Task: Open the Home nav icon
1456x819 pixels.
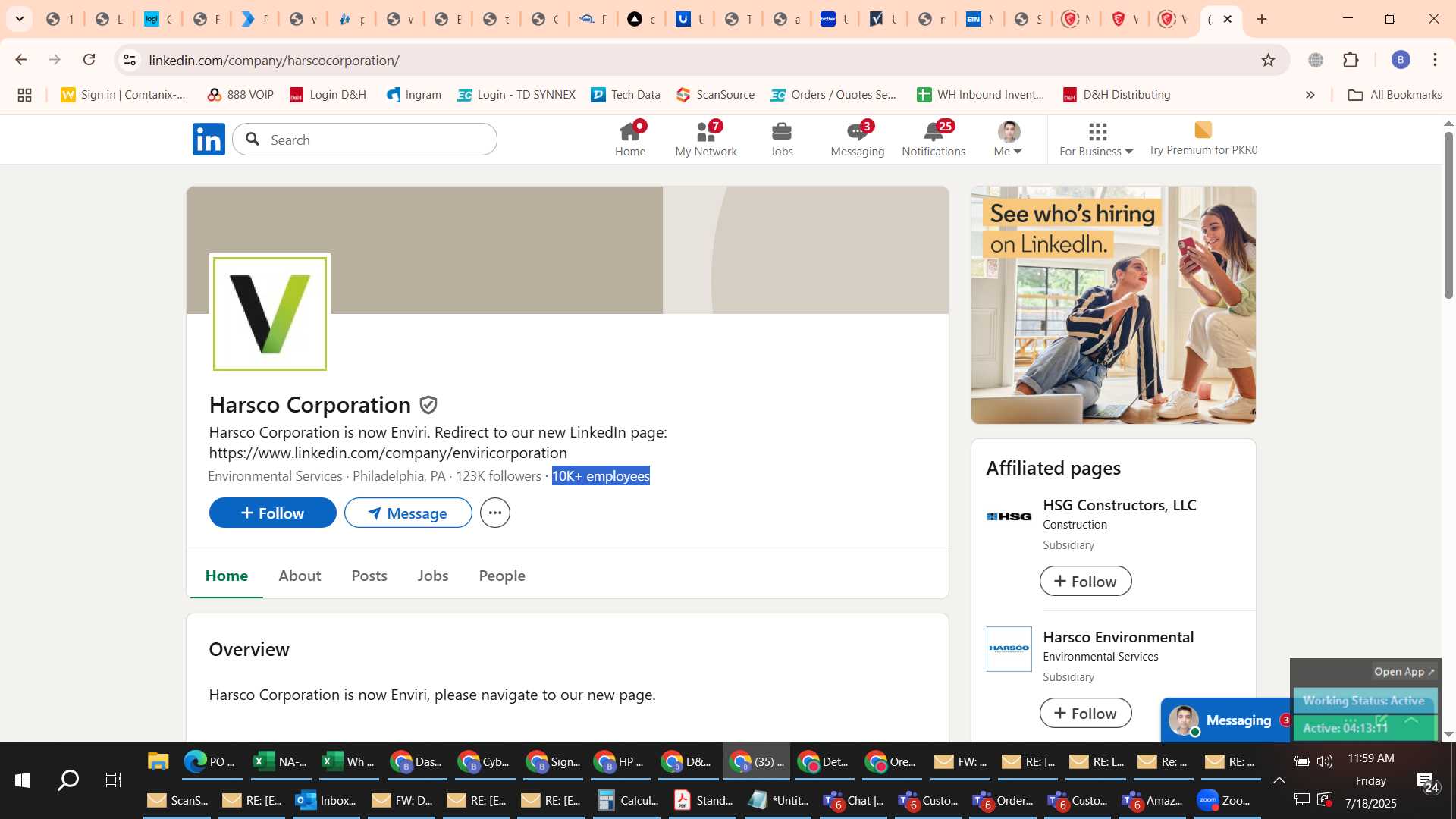Action: 630,140
